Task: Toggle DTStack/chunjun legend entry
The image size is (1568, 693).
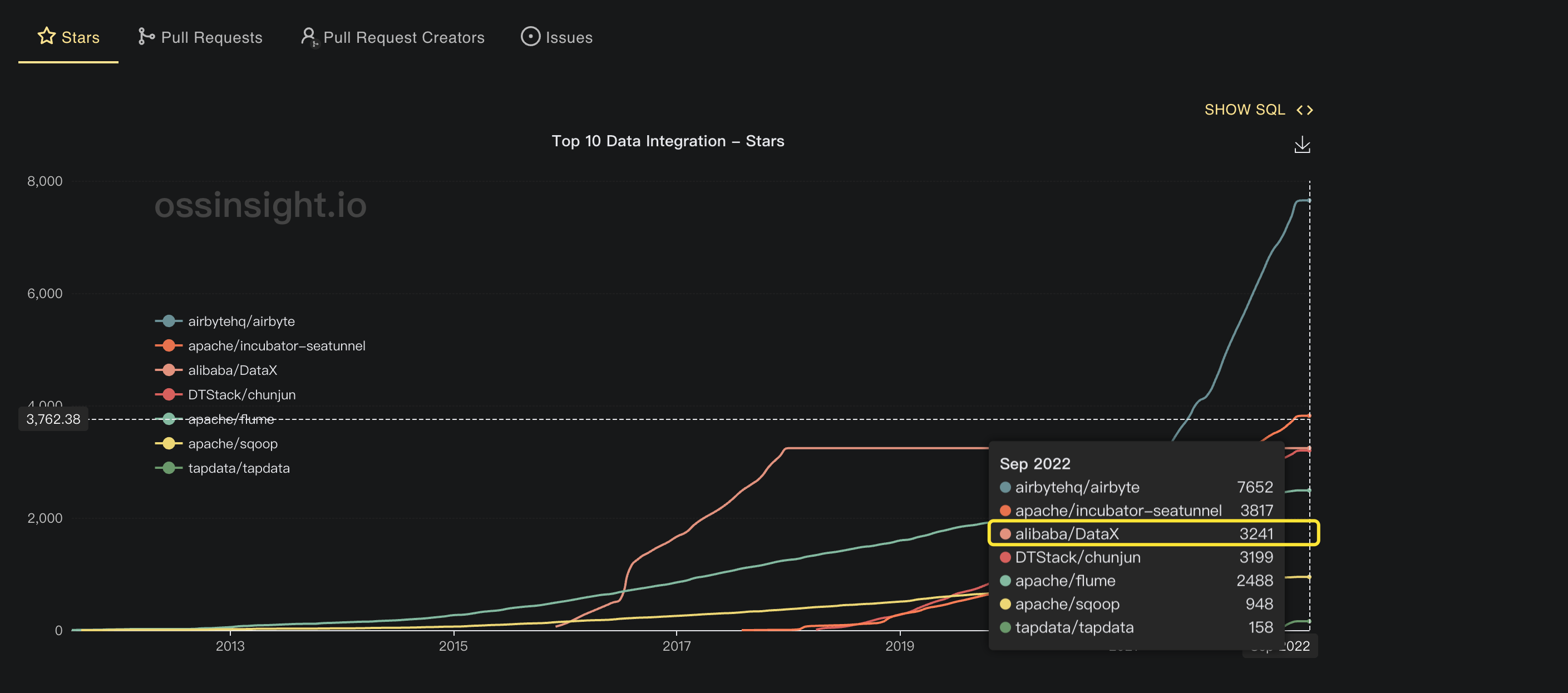Action: pyautogui.click(x=241, y=394)
